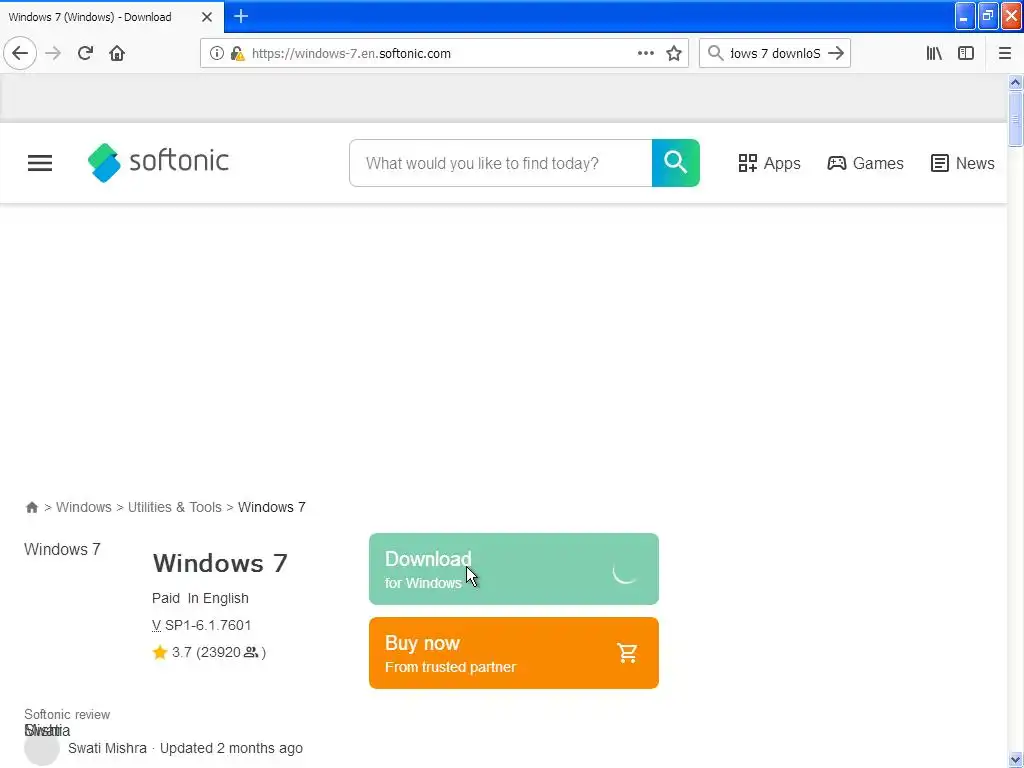1024x768 pixels.
Task: Click the yellow rating star icon
Action: tap(160, 652)
